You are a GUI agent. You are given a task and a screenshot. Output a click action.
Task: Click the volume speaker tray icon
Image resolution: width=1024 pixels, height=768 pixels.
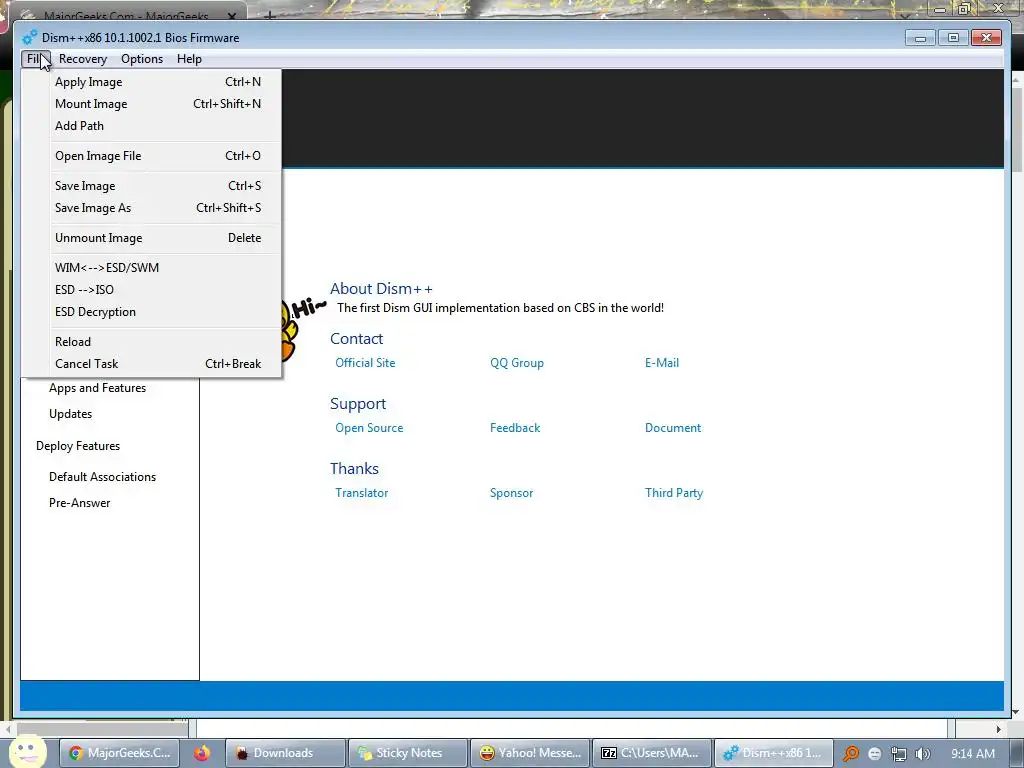[x=922, y=754]
